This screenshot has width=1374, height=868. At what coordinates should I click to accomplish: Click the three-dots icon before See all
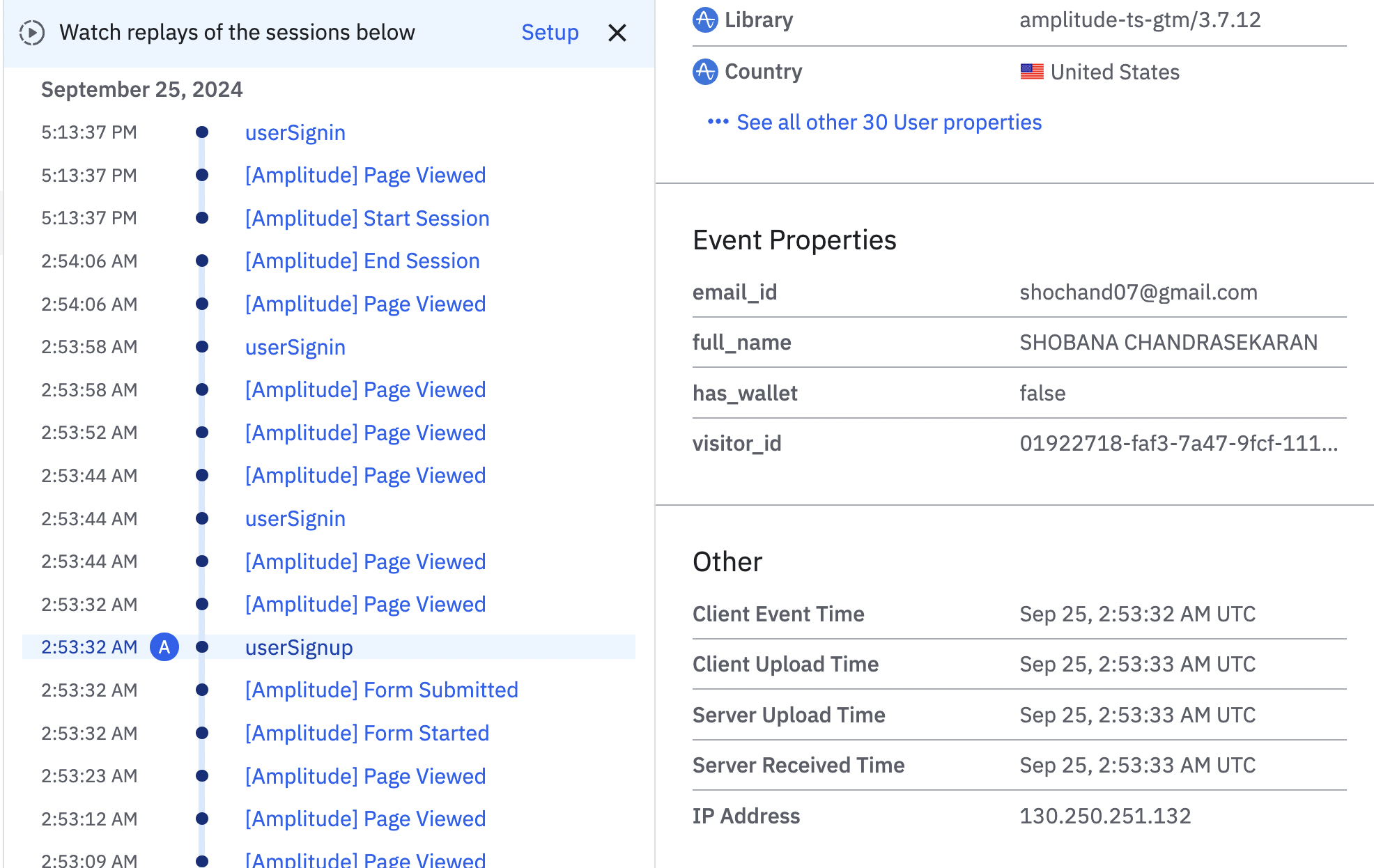(x=718, y=122)
